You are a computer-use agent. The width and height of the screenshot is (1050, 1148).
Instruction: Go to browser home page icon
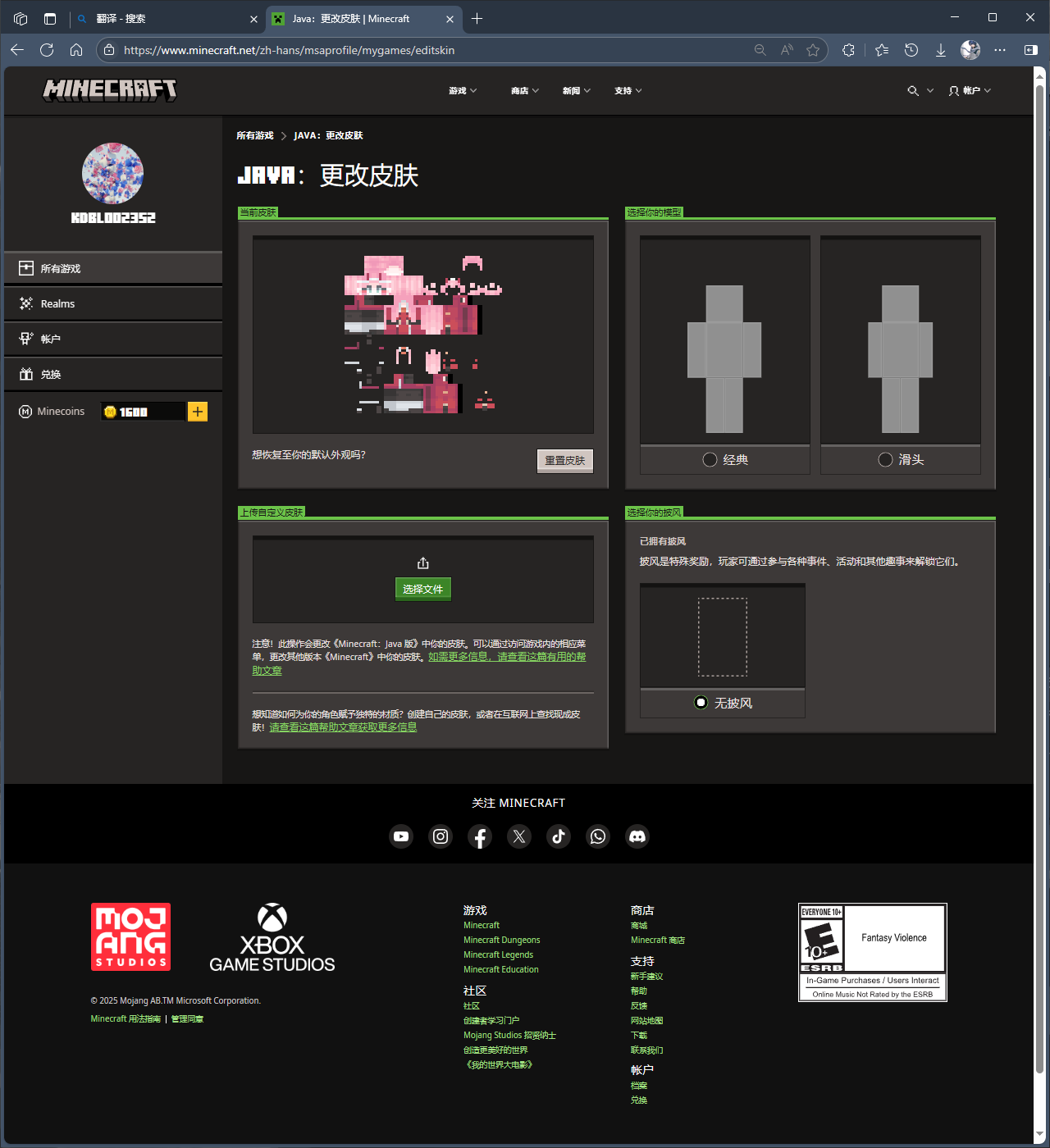click(x=76, y=50)
